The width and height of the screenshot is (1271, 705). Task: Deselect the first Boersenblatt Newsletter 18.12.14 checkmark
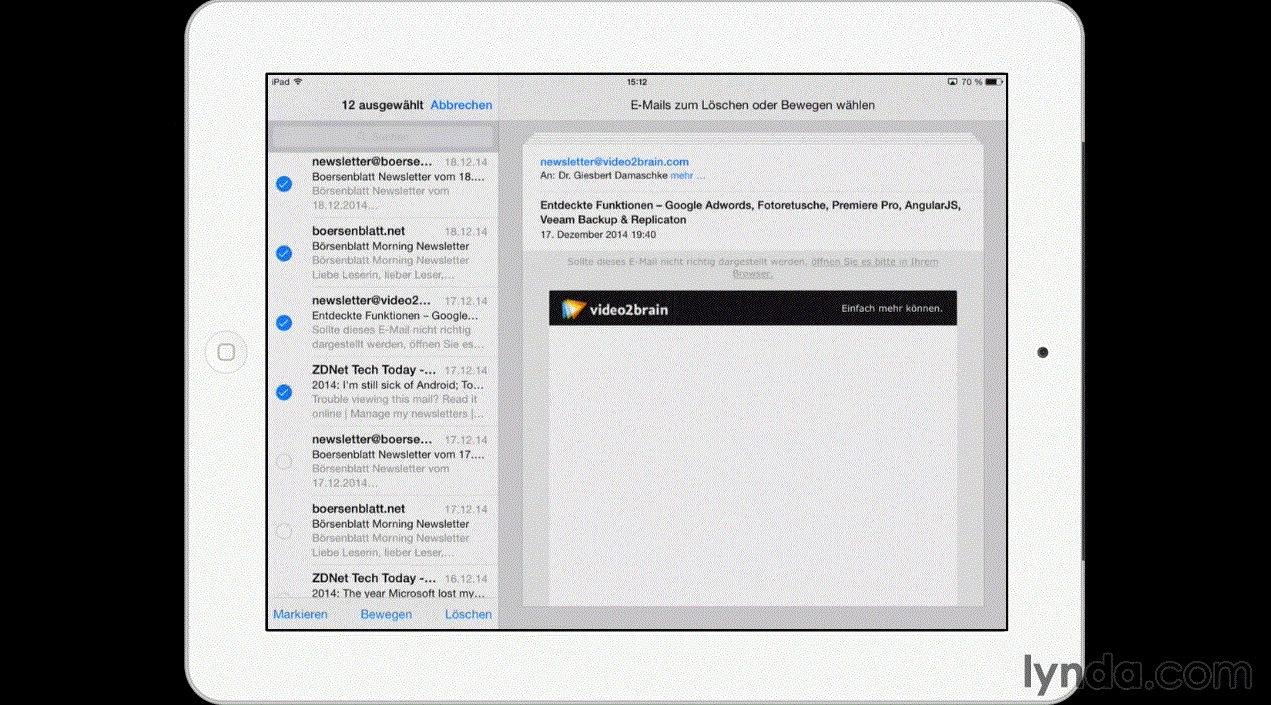click(283, 183)
